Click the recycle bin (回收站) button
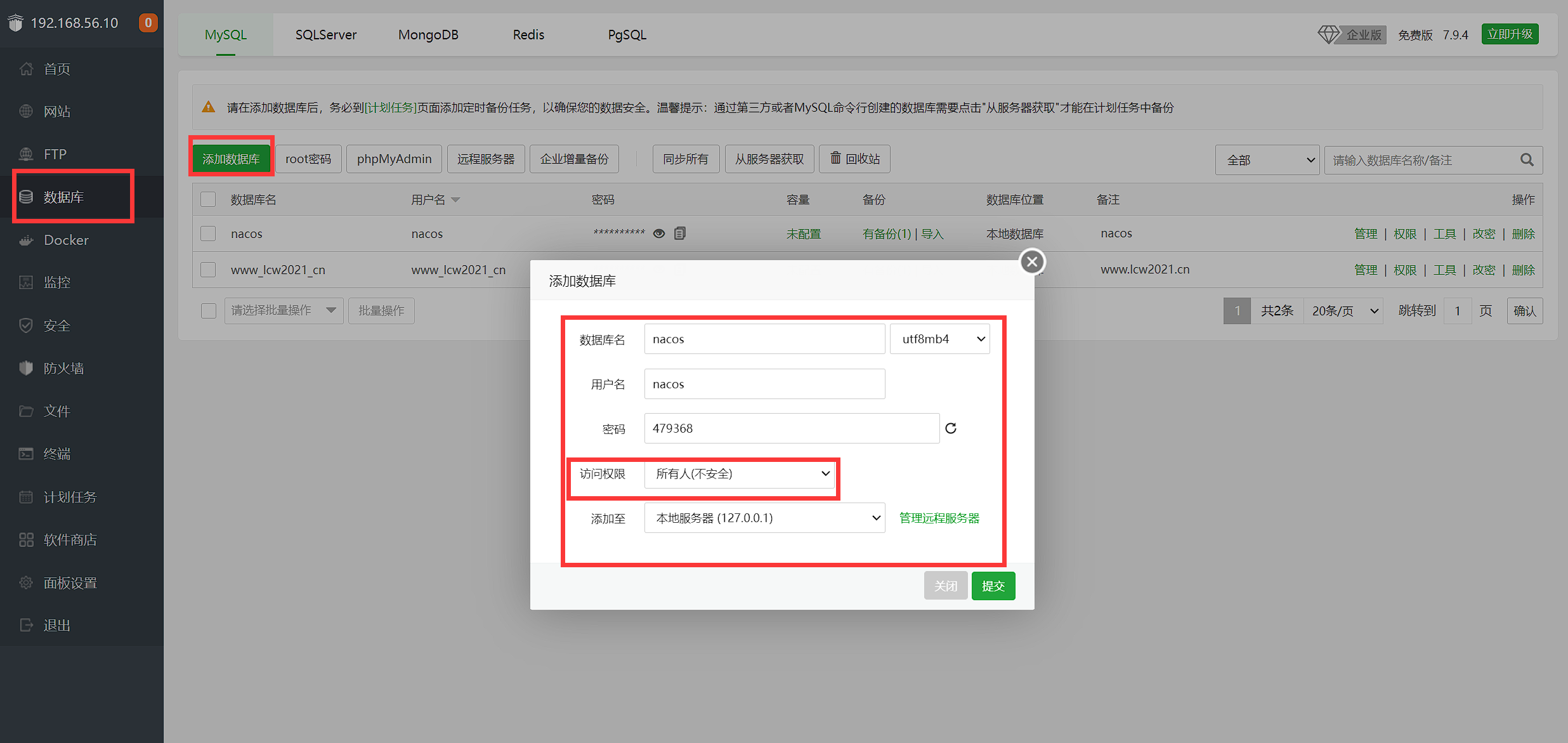1568x743 pixels. [854, 159]
